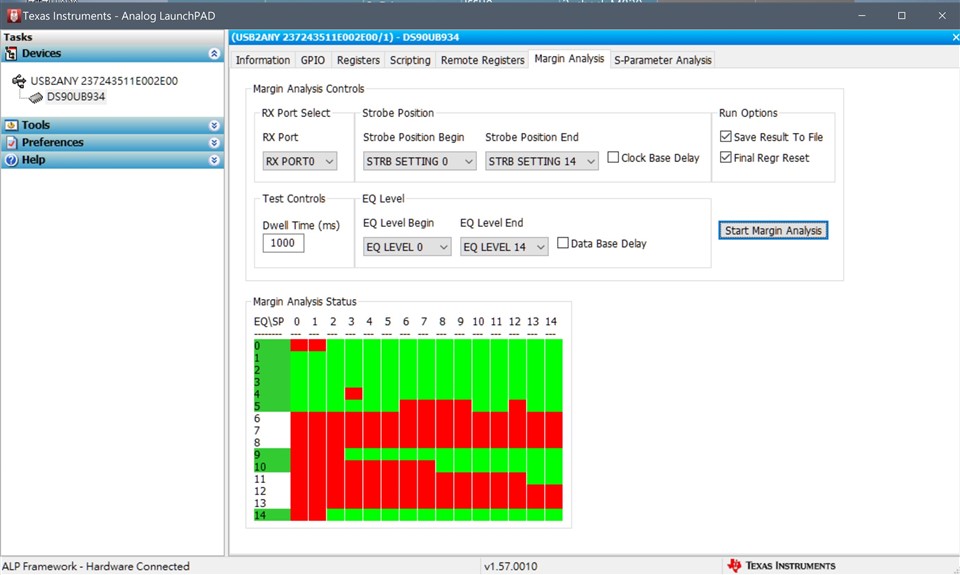Select DS90UB934 device in tree
This screenshot has height=575, width=960.
[x=76, y=97]
